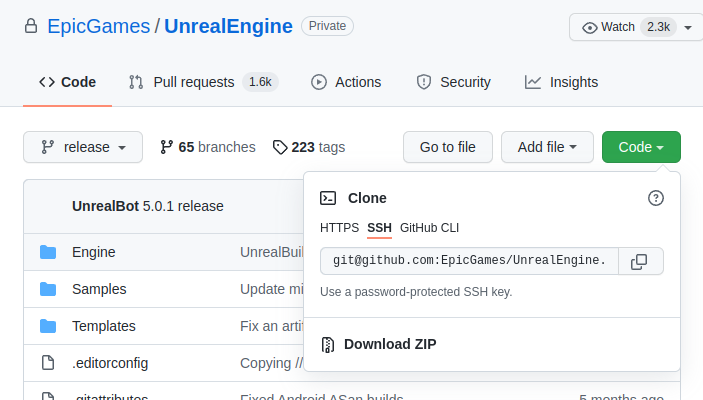
Task: Open the EpicGames organization link
Action: coord(99,26)
